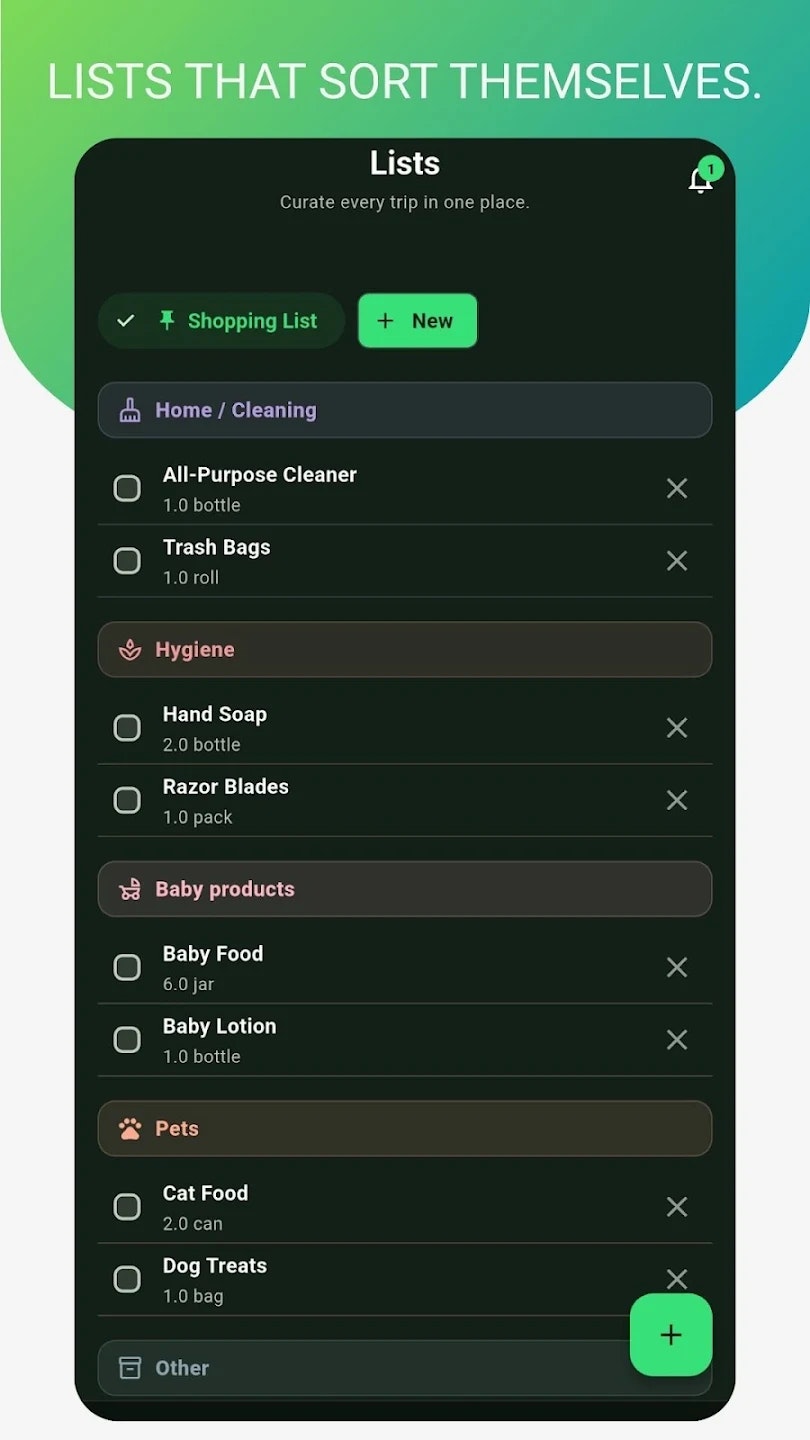Image resolution: width=810 pixels, height=1440 pixels.
Task: Click the stroller icon on Baby products
Action: [131, 889]
